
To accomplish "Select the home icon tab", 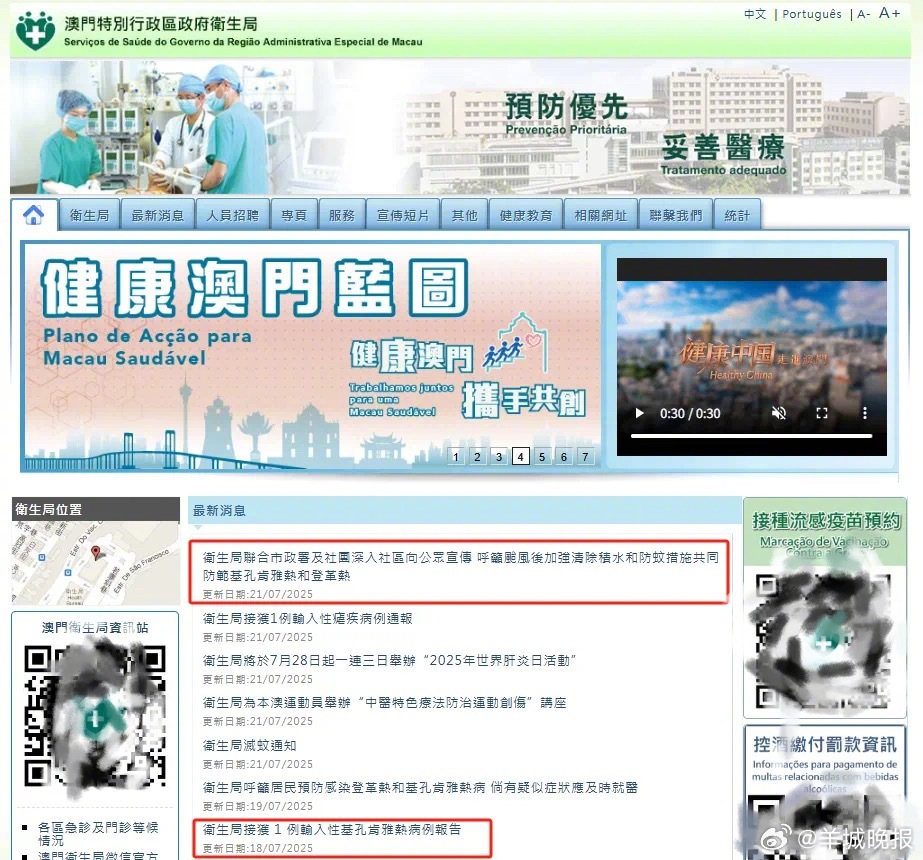I will pos(34,213).
